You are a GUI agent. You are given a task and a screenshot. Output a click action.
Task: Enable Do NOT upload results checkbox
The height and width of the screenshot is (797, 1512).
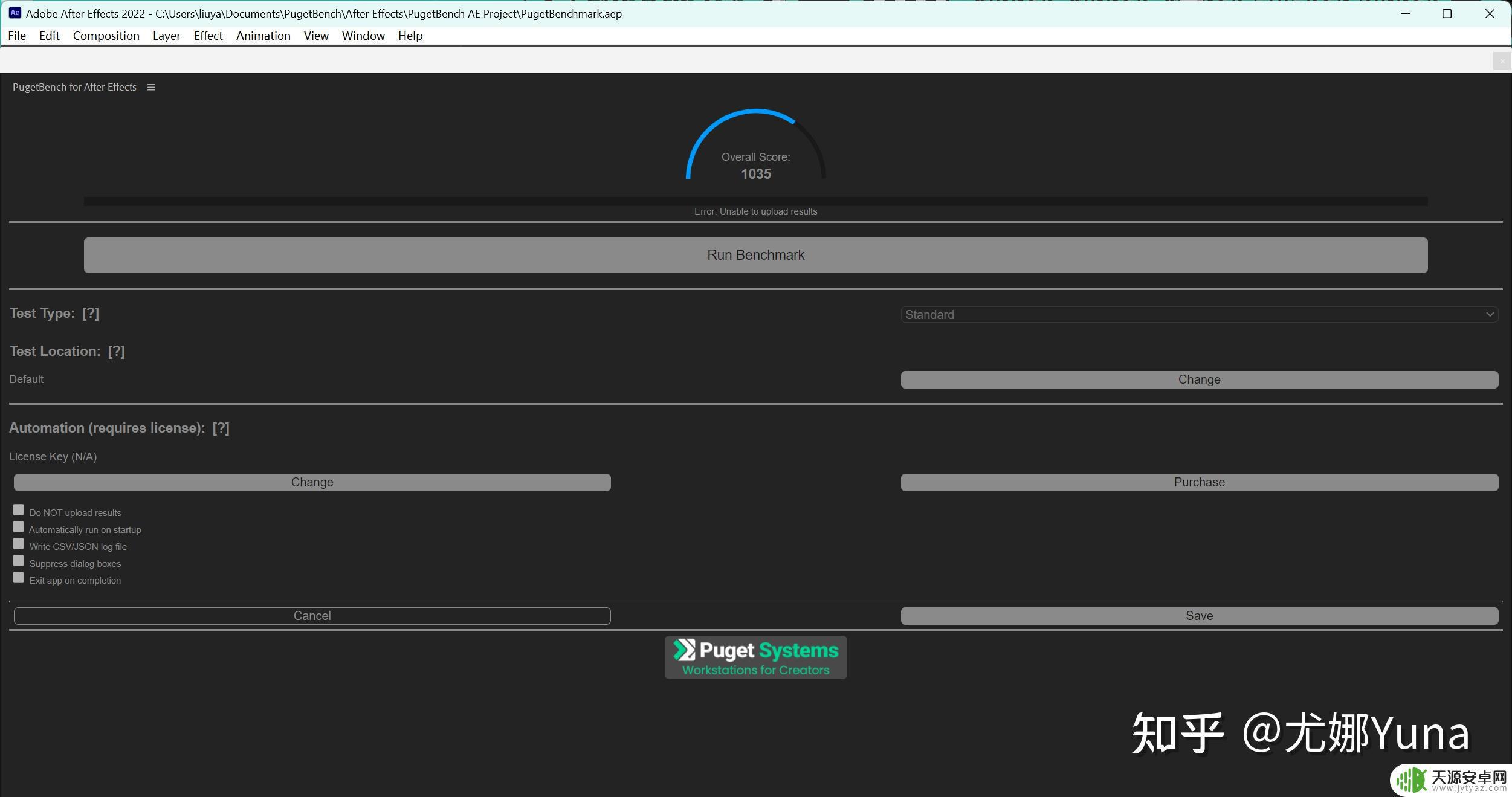pos(19,510)
